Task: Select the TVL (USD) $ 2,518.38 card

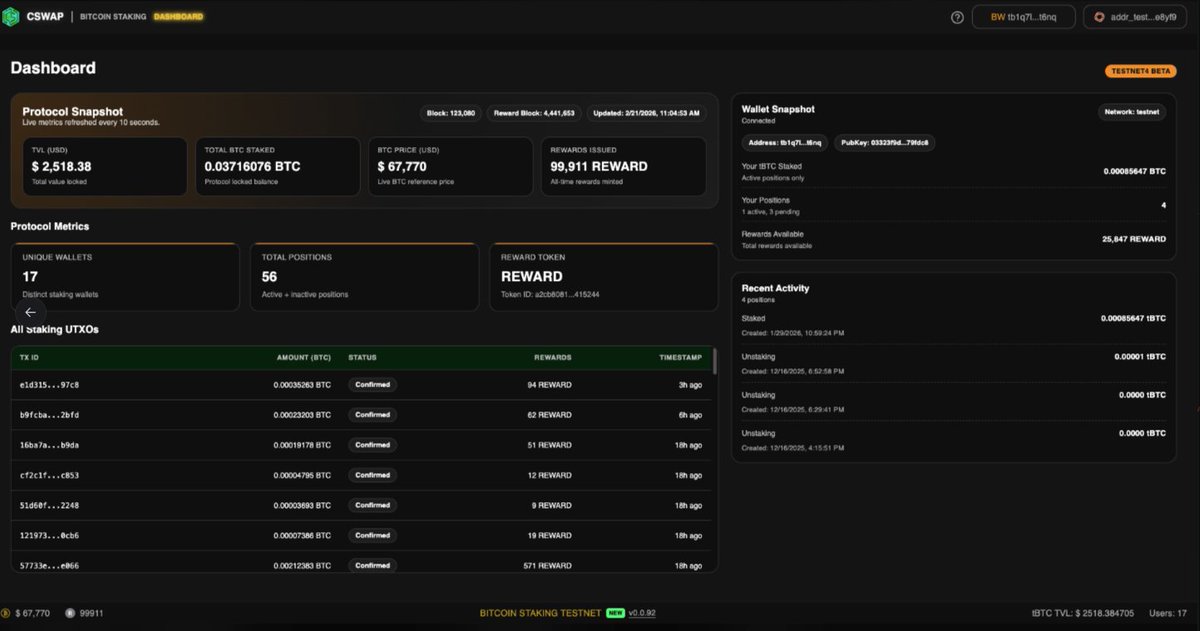Action: tap(105, 167)
